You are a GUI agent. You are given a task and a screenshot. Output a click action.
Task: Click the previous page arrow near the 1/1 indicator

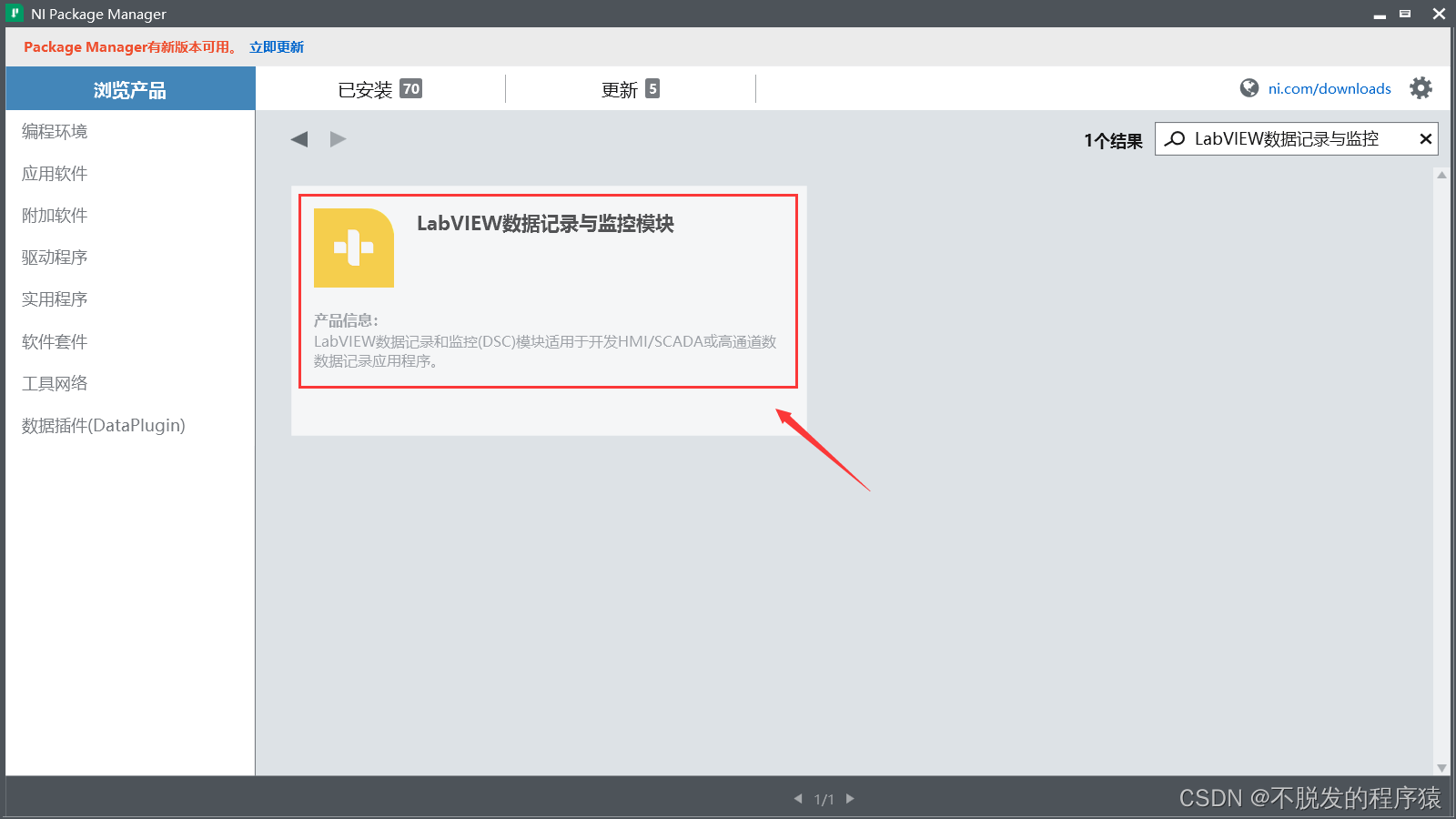click(x=798, y=798)
